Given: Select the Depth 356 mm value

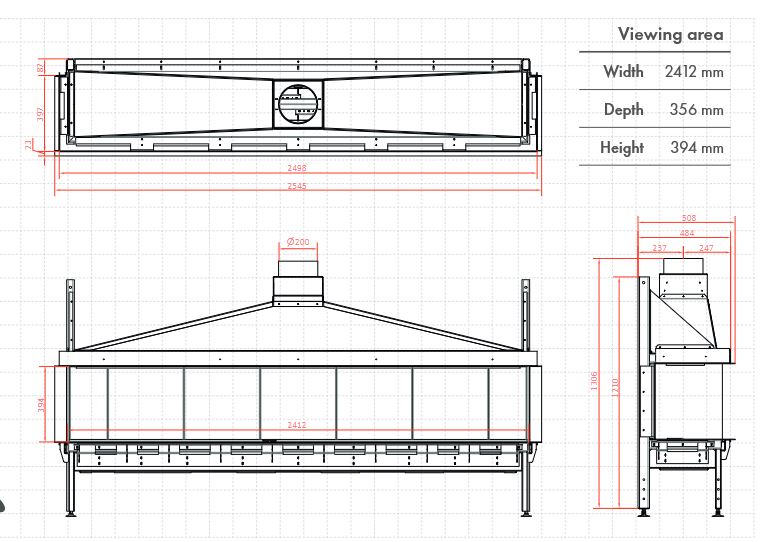Looking at the screenshot, I should [696, 110].
